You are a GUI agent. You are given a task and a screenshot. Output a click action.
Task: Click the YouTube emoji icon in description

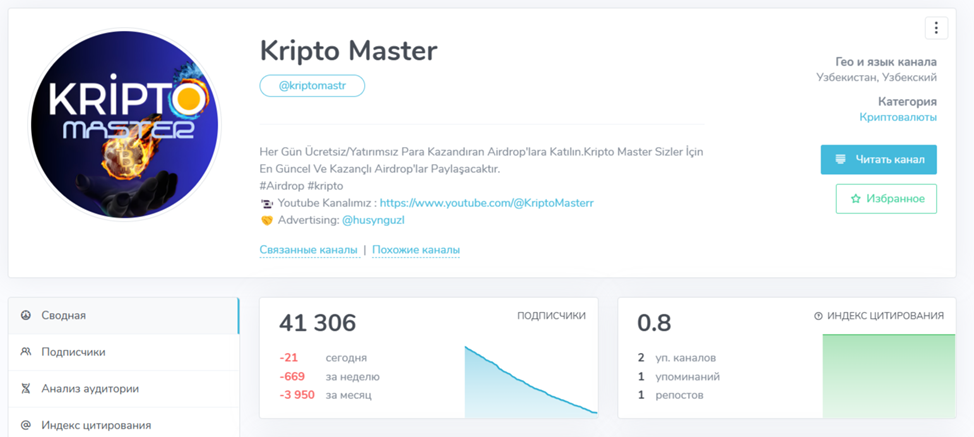point(266,203)
